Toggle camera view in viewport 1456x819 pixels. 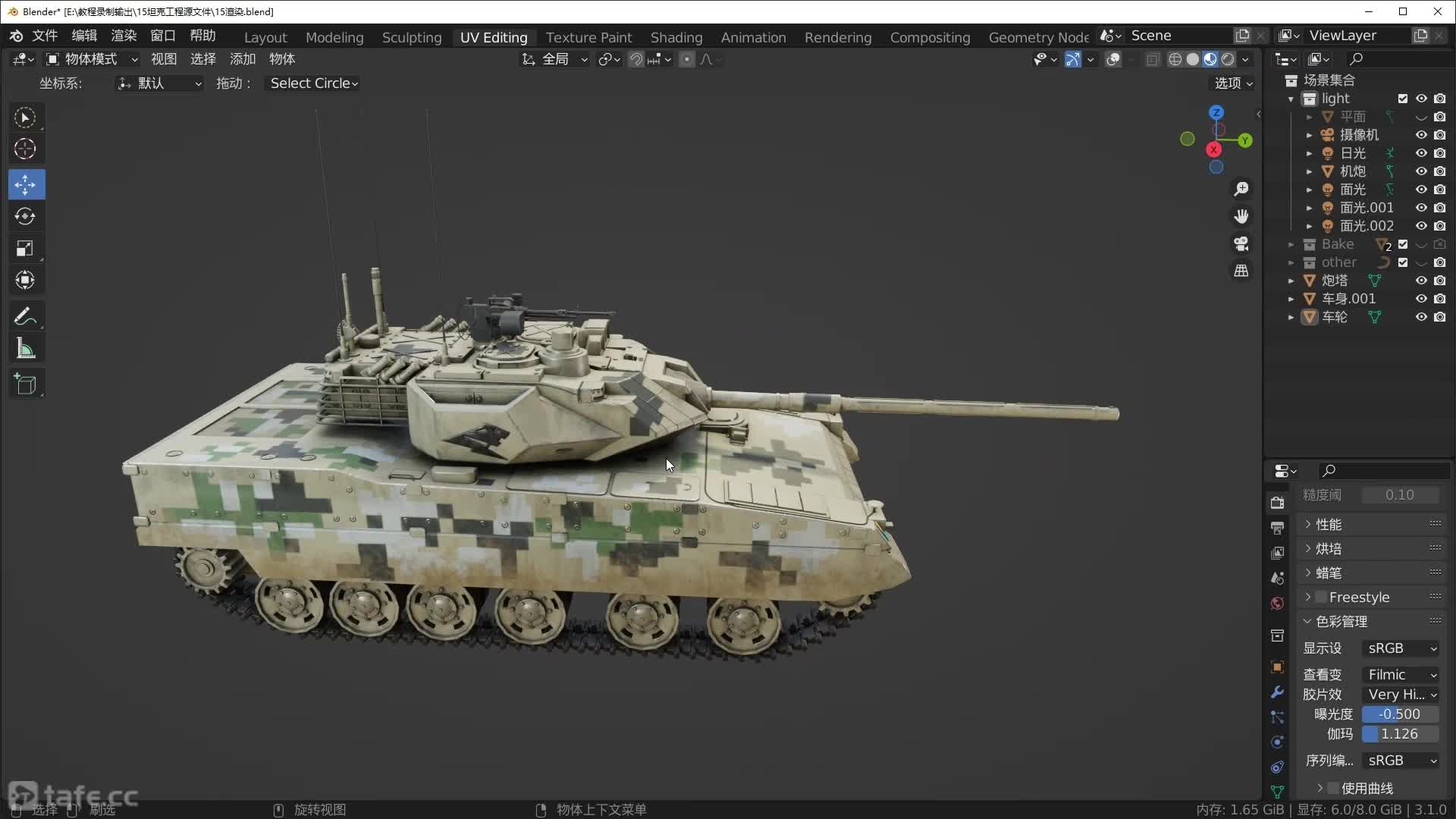(x=1241, y=243)
